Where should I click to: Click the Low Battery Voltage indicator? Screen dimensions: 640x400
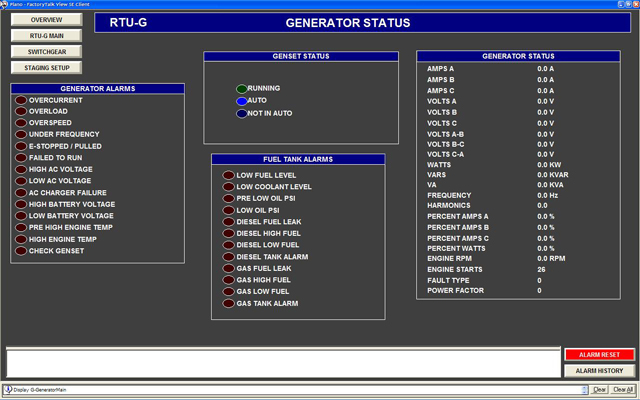(x=21, y=216)
